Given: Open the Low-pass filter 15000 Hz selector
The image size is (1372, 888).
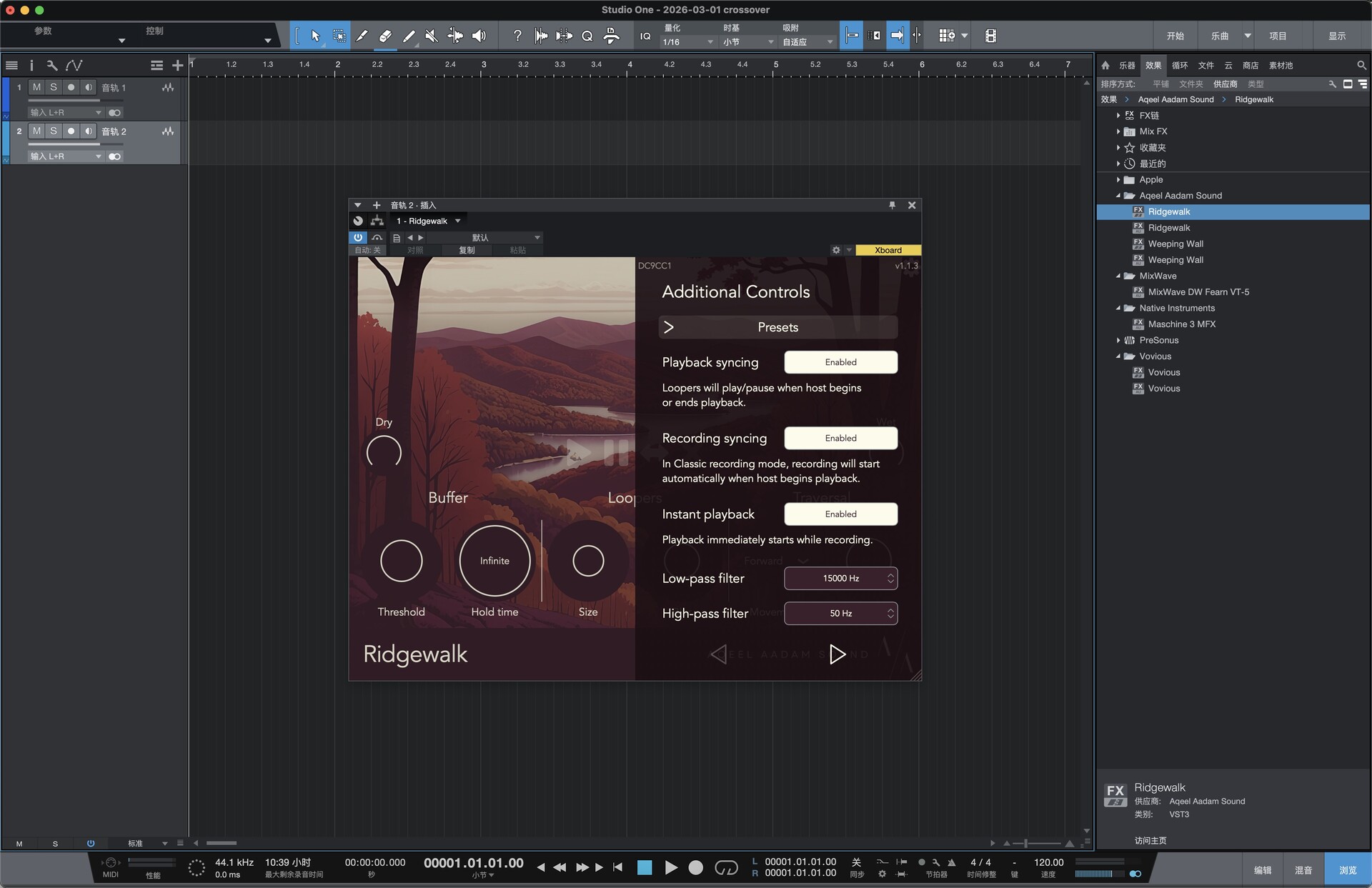Looking at the screenshot, I should click(840, 578).
